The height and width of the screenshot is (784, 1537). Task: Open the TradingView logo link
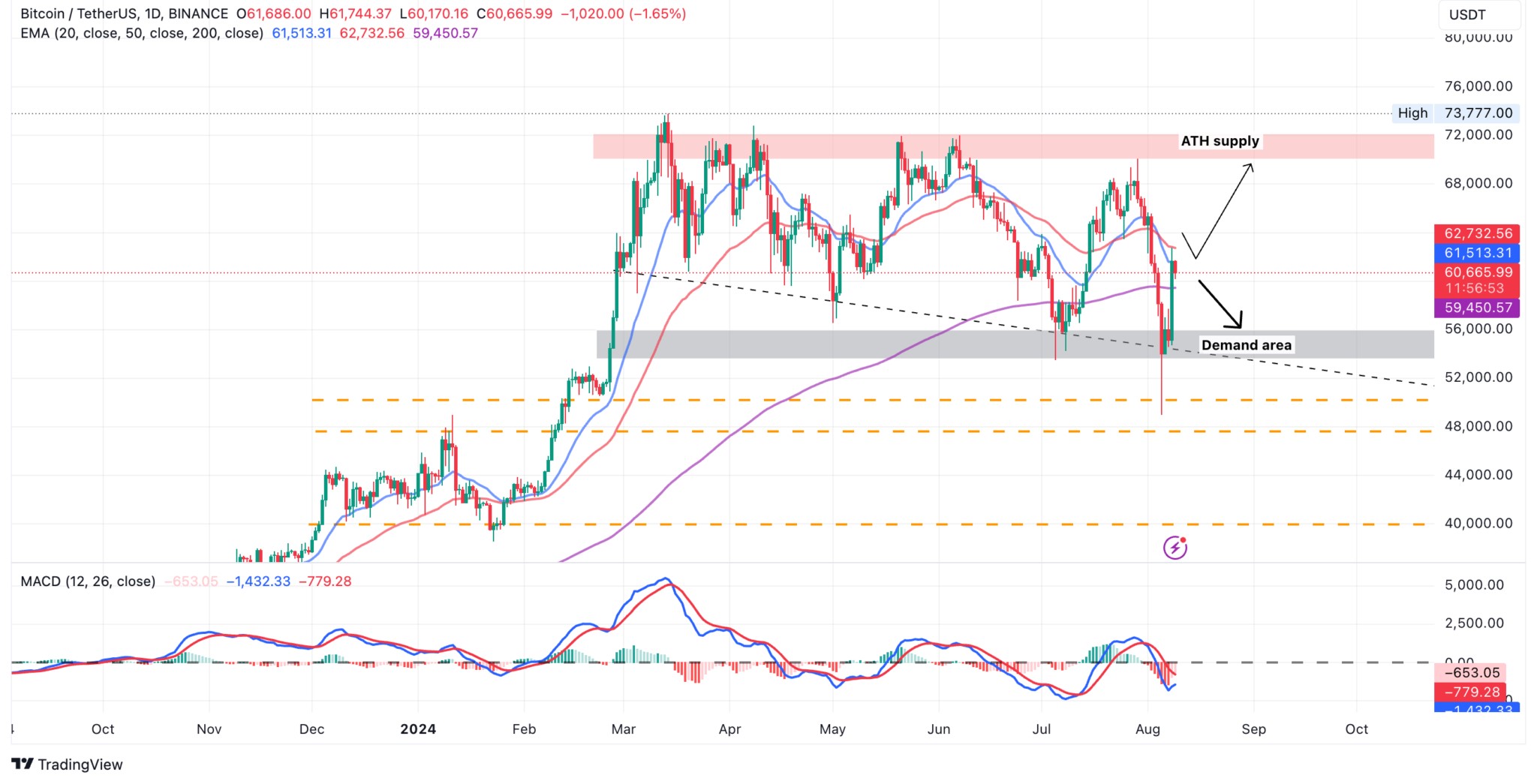click(x=67, y=764)
